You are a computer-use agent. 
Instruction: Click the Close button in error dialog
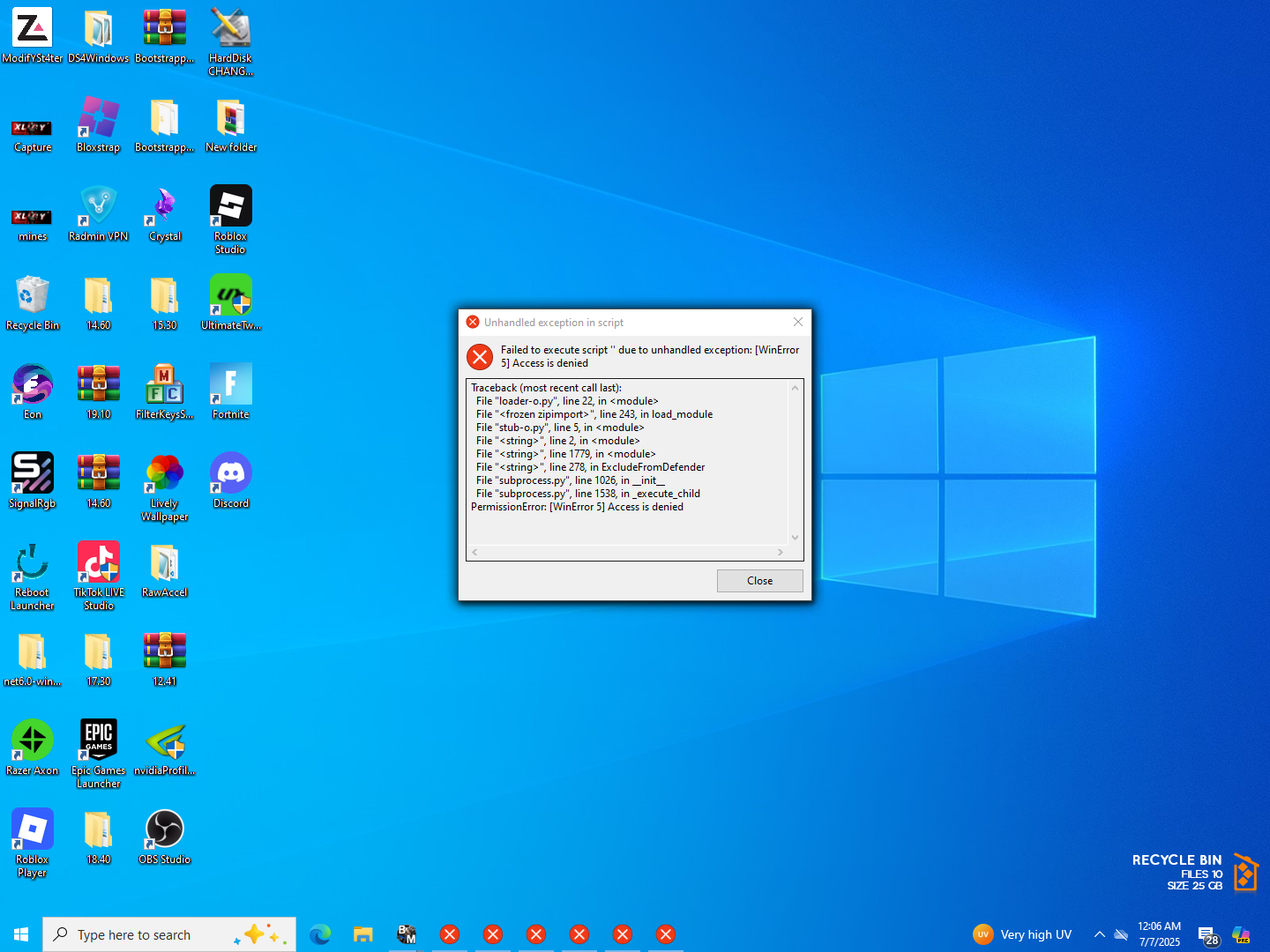(x=759, y=581)
